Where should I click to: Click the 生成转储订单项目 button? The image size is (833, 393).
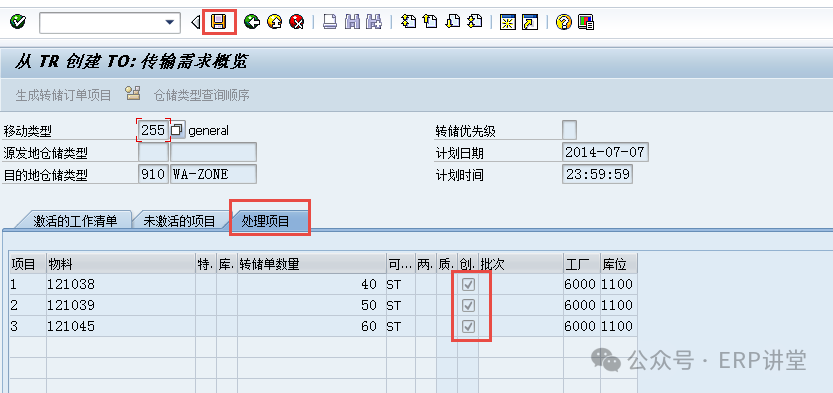click(63, 96)
